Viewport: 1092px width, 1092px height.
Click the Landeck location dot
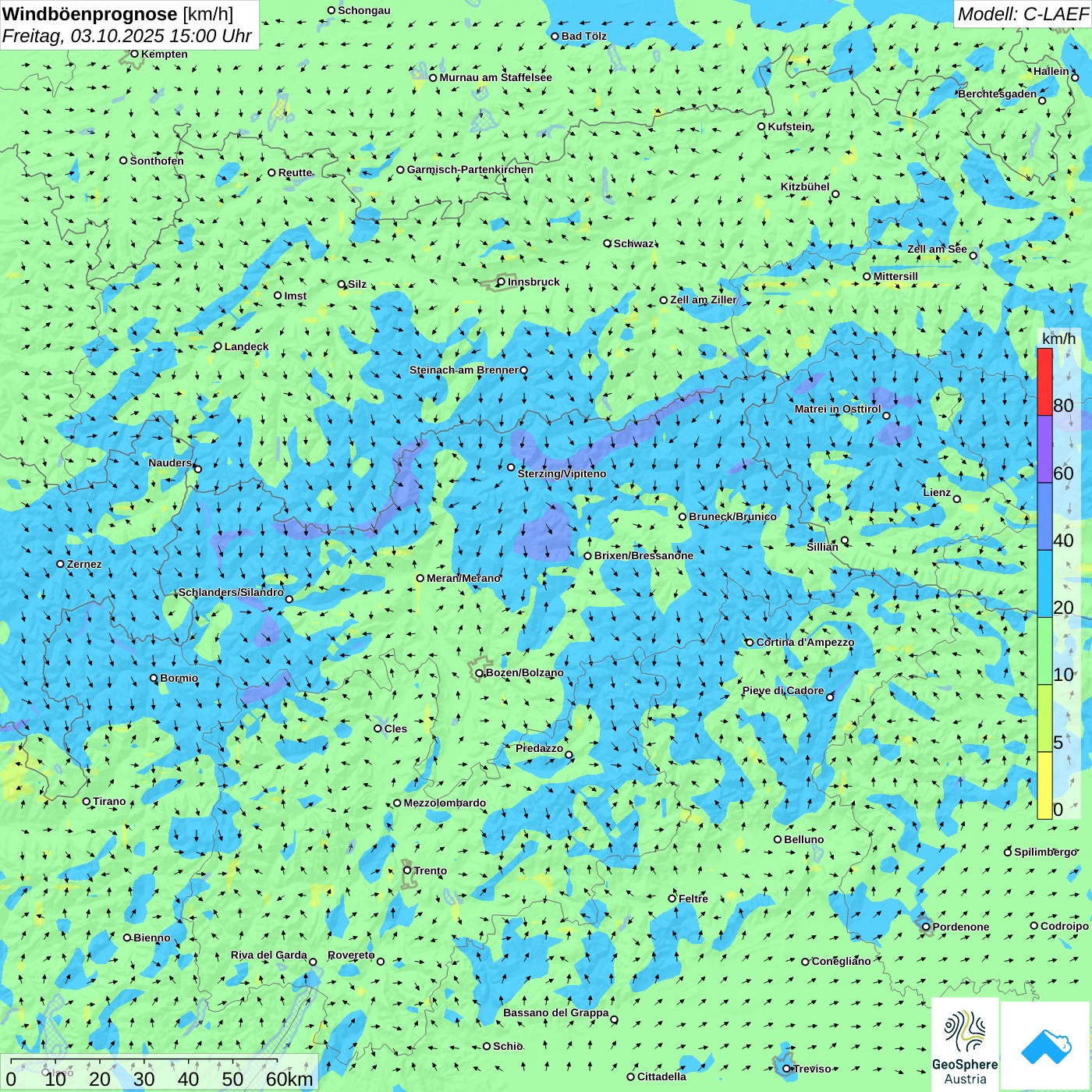[x=218, y=346]
